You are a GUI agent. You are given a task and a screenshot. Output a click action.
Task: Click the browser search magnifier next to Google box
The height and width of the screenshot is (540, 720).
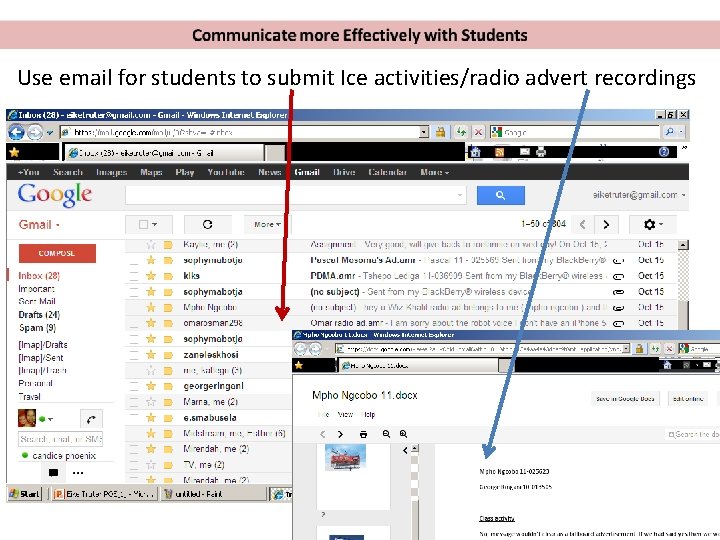pyautogui.click(x=669, y=132)
